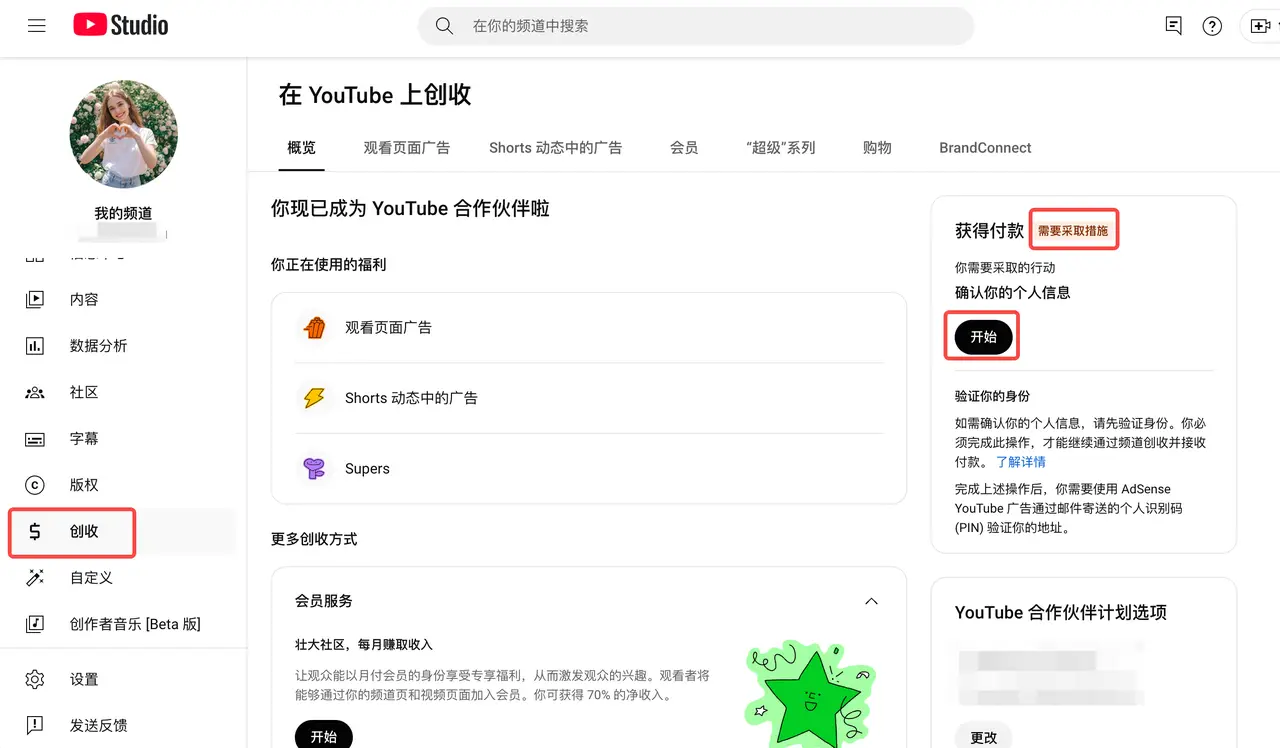The height and width of the screenshot is (748, 1280).
Task: Click the Shorts lightning bolt icon
Action: (315, 398)
